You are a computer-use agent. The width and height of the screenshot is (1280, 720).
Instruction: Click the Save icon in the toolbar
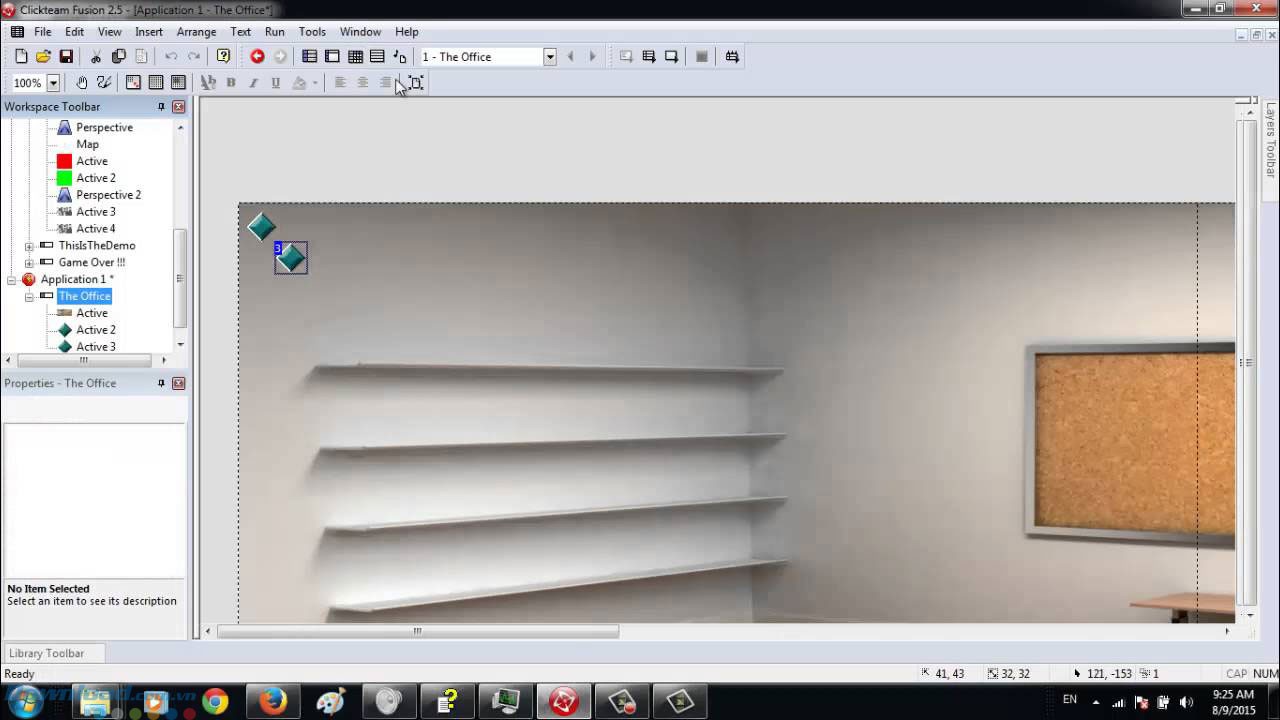click(65, 56)
